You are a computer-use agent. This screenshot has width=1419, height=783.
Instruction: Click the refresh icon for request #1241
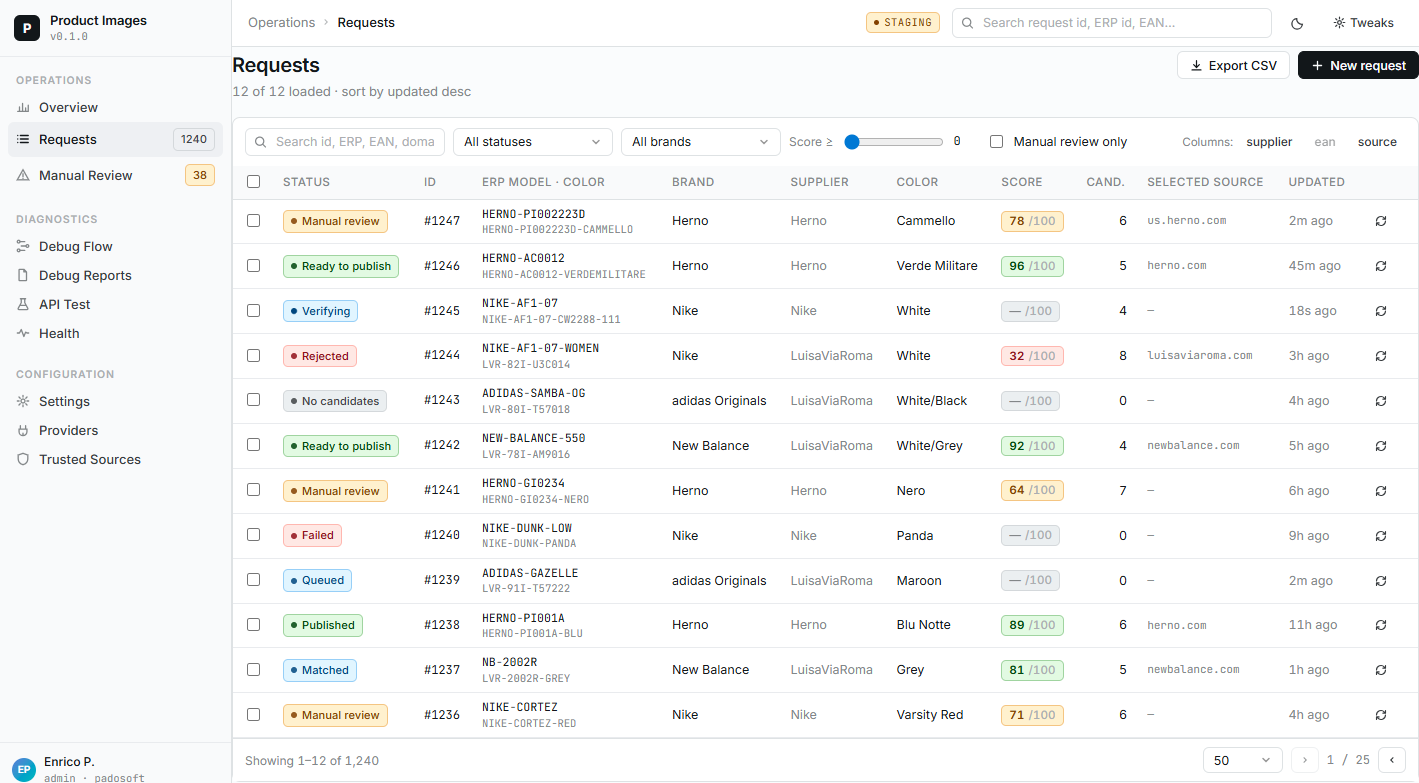[x=1381, y=491]
